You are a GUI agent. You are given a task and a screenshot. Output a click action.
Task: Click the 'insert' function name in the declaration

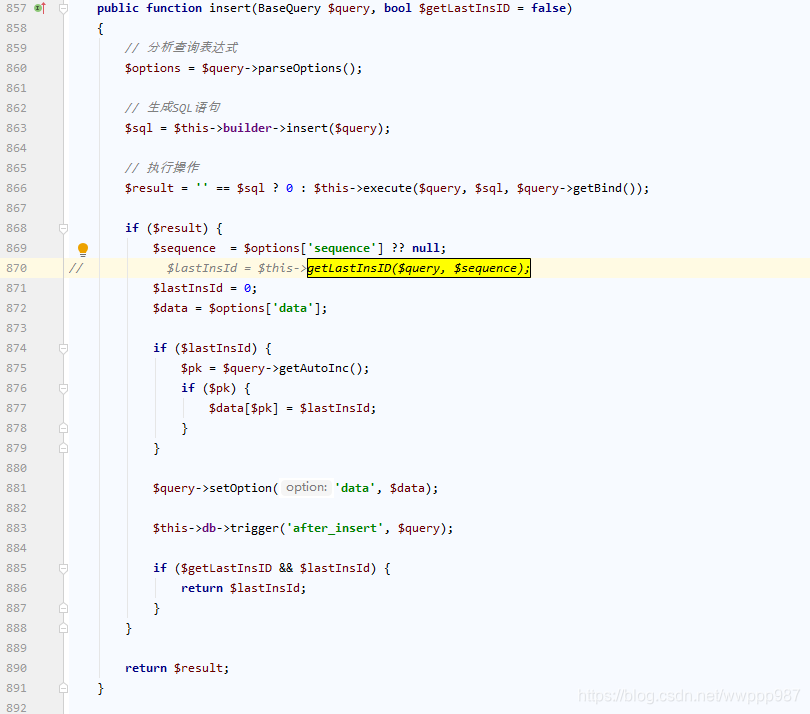(230, 8)
